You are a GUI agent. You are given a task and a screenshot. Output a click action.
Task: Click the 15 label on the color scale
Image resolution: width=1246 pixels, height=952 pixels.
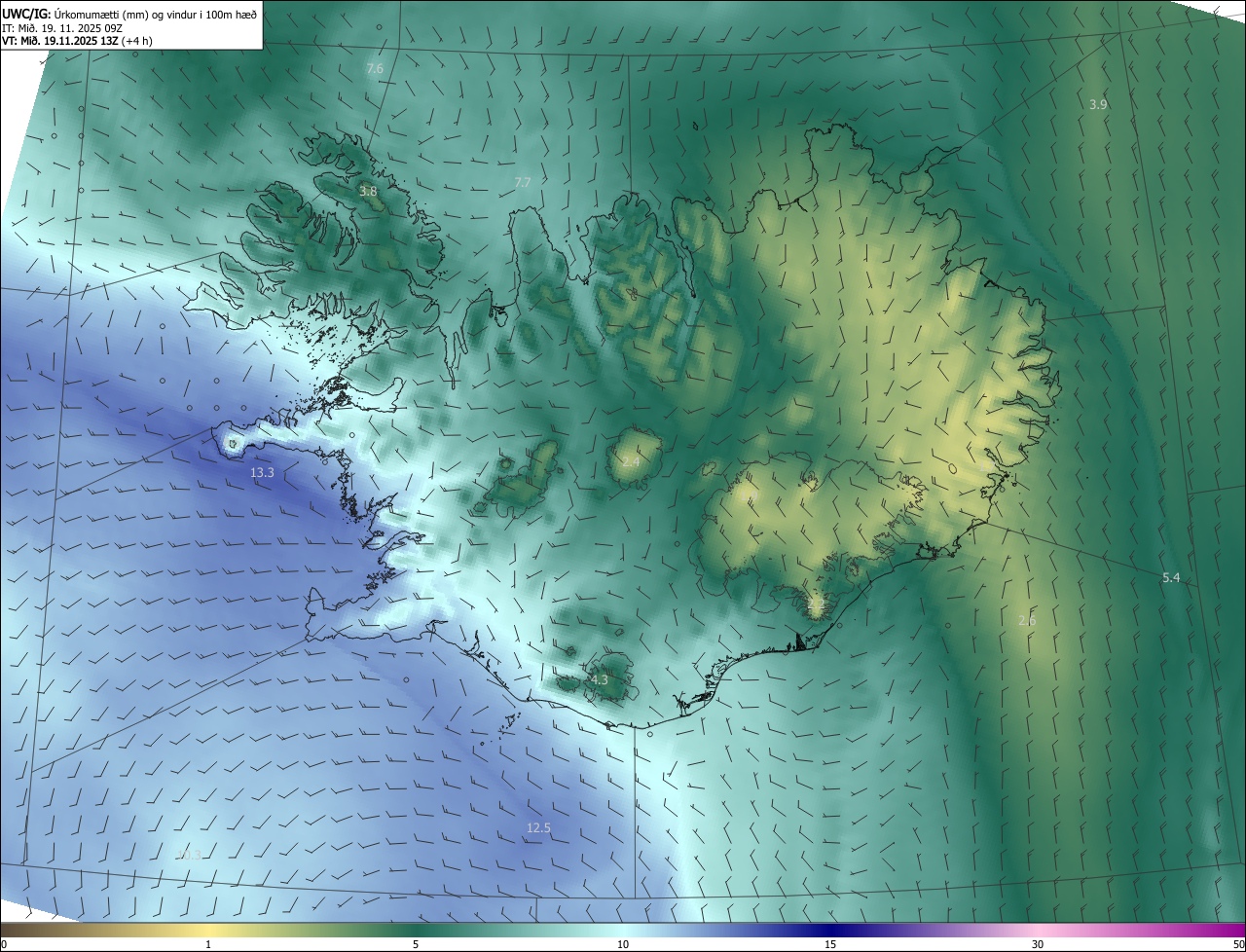point(830,944)
